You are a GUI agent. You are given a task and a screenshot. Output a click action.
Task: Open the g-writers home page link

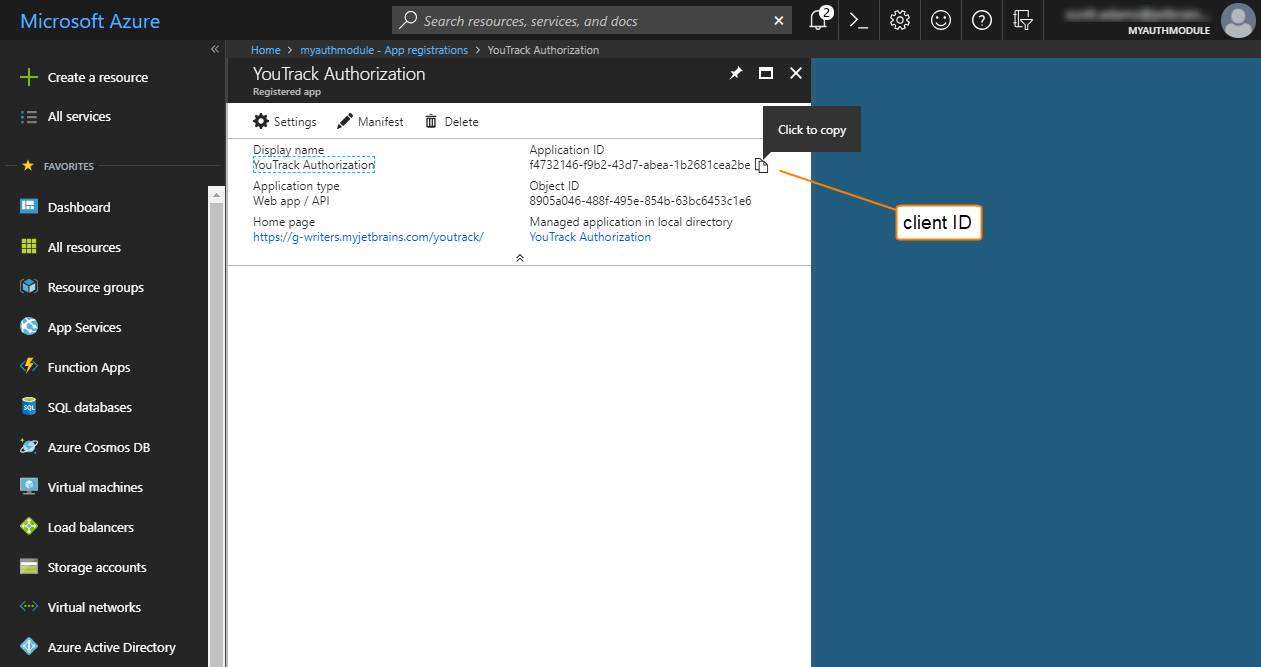click(x=368, y=237)
